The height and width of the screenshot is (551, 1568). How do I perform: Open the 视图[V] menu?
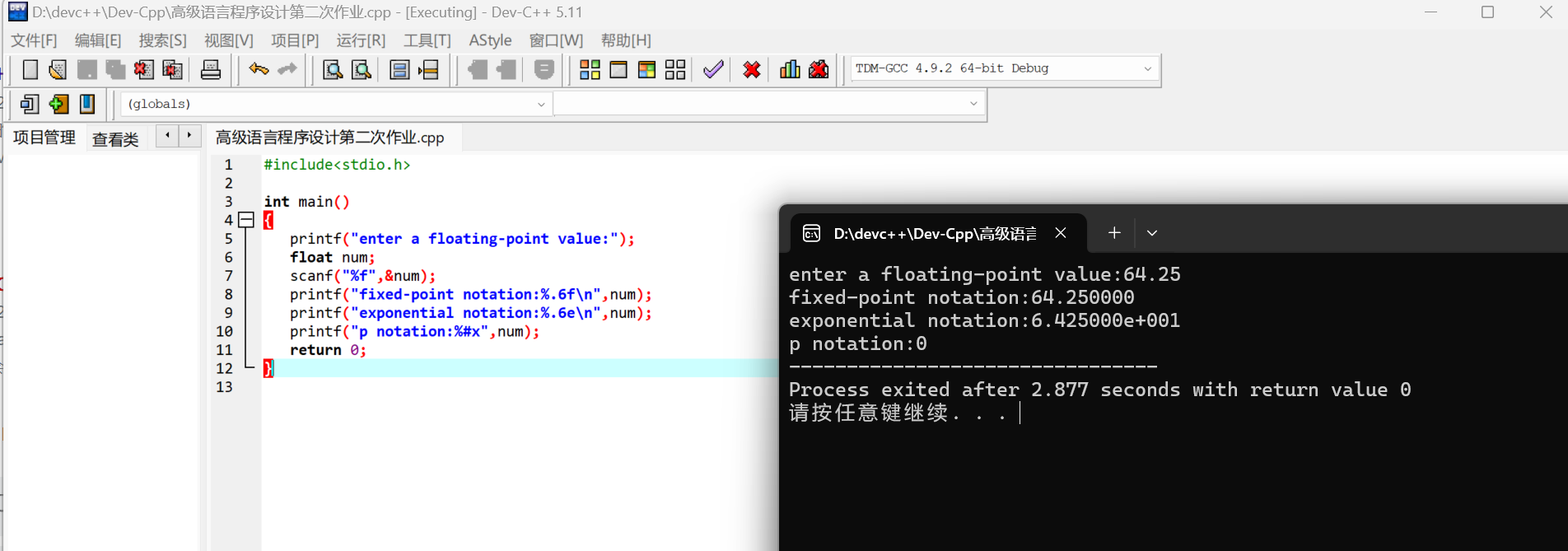(229, 40)
